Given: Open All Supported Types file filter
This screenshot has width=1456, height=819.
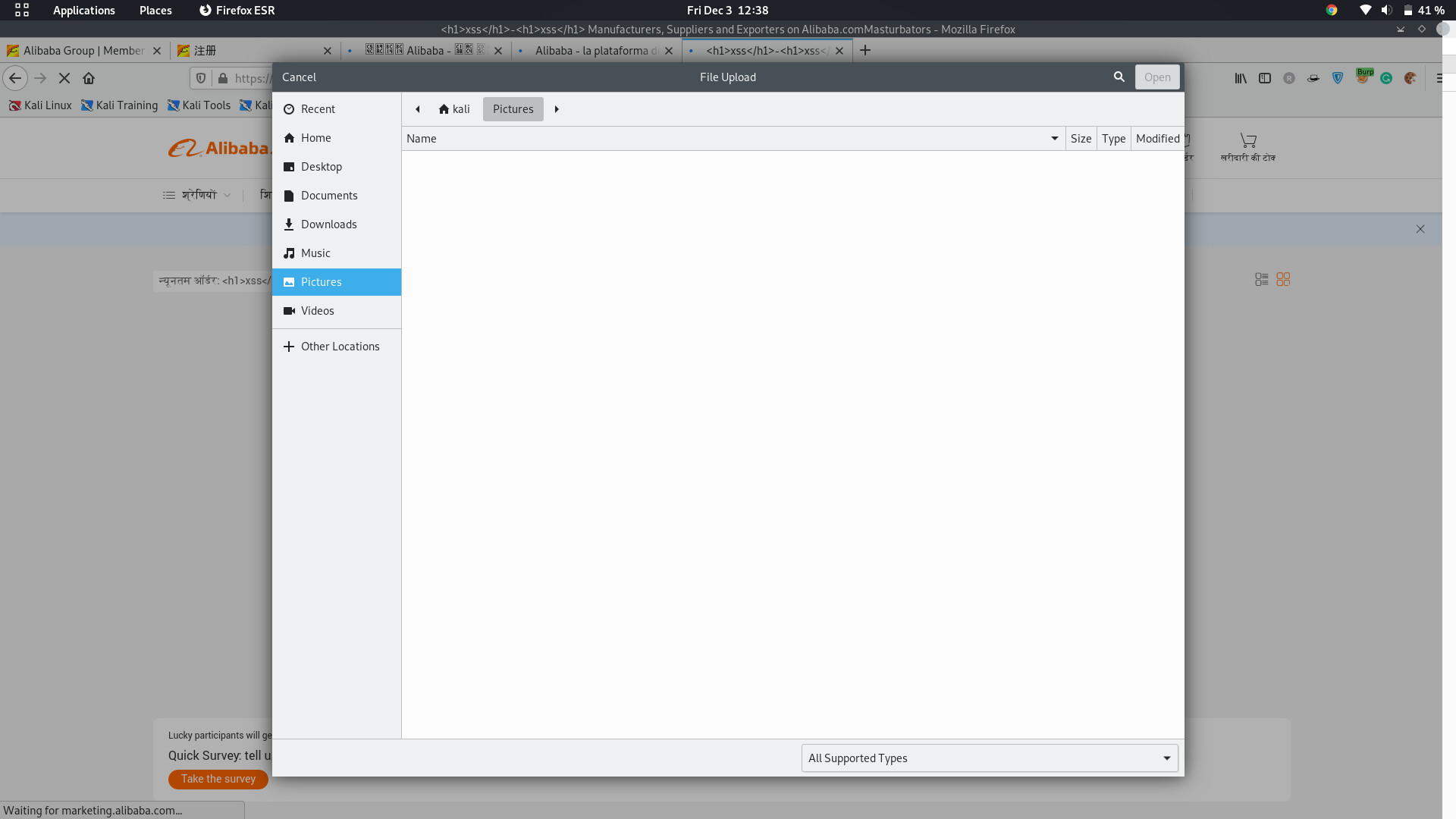Looking at the screenshot, I should [x=989, y=758].
